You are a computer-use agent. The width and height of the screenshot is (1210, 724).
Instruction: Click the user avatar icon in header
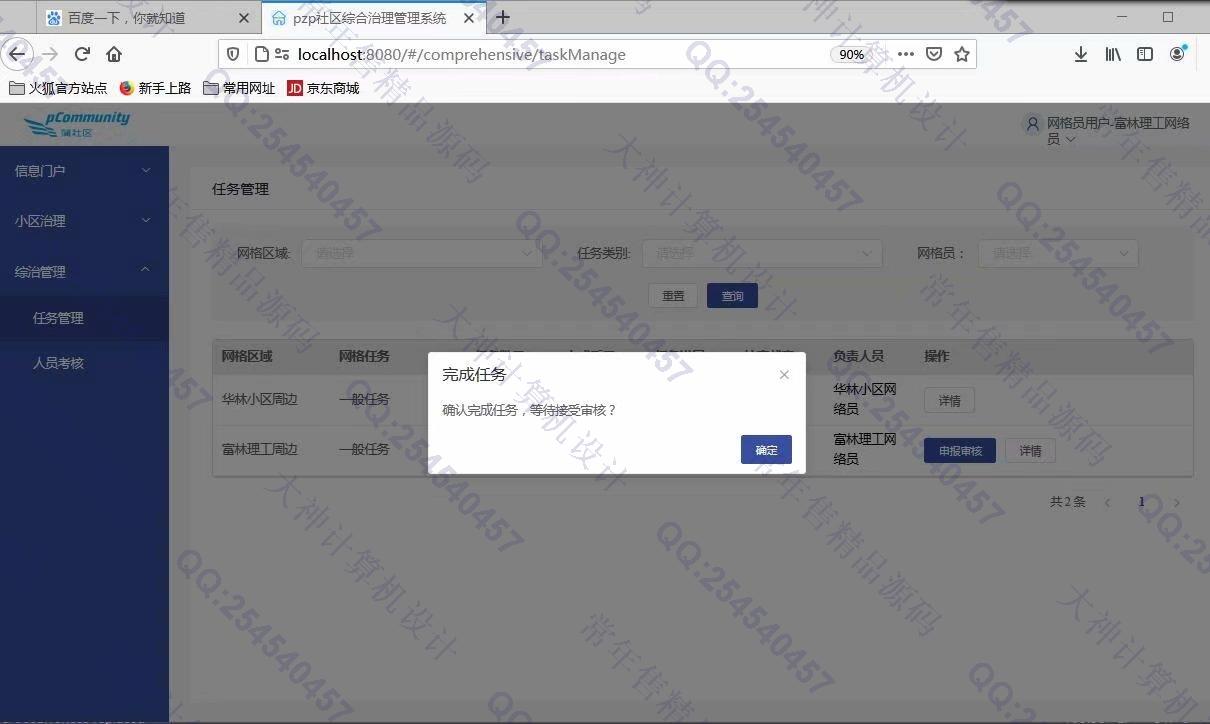click(1033, 124)
